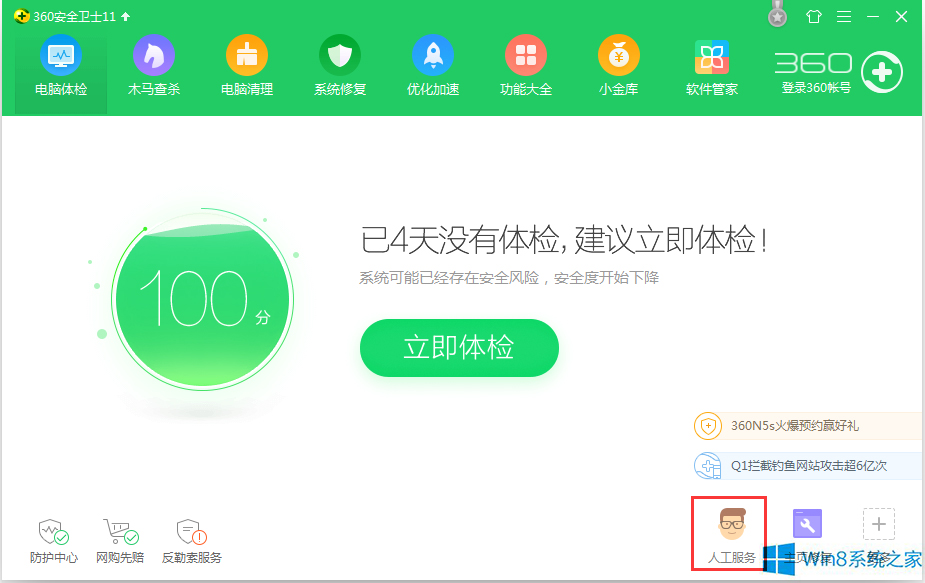Click the upgrade arrow beside 360安全卫士11
The height and width of the screenshot is (583, 925).
[x=126, y=17]
